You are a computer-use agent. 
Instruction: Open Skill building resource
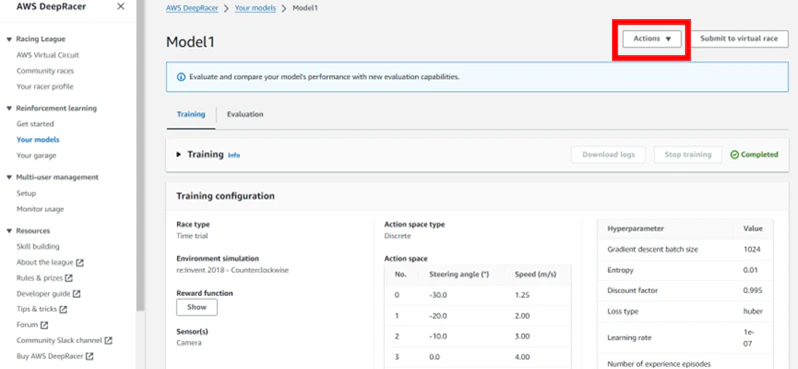pyautogui.click(x=38, y=246)
